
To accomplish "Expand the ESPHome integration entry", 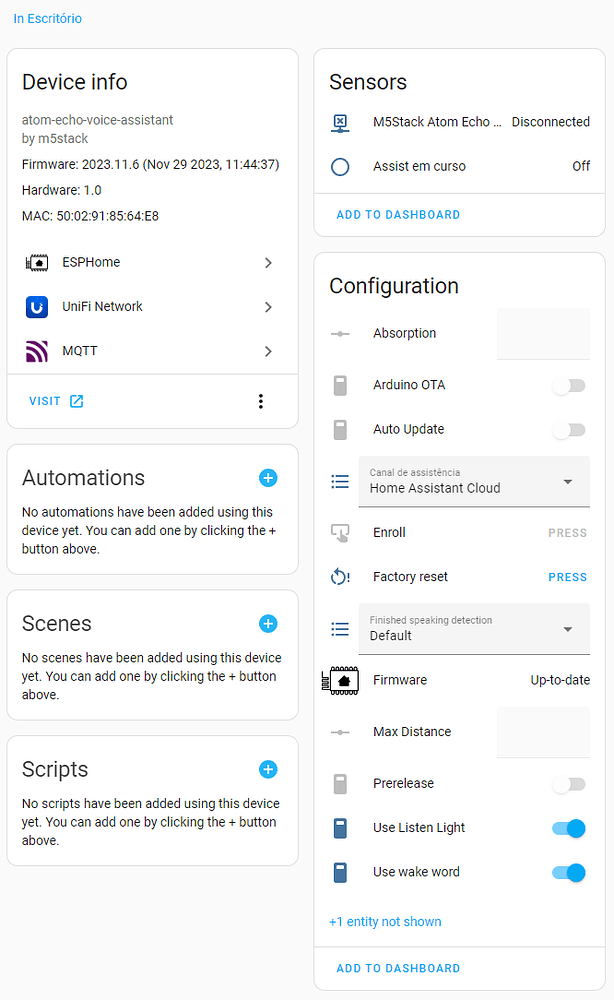I will (x=267, y=262).
